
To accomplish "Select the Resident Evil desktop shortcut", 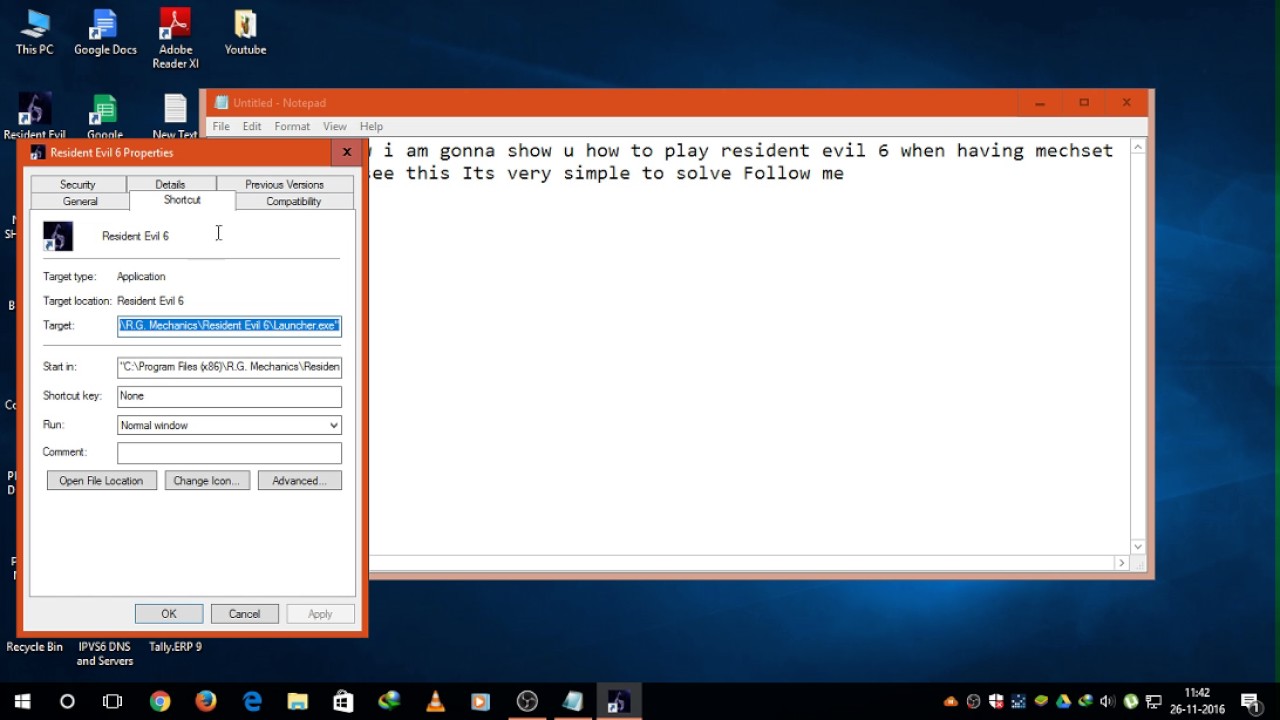I will pyautogui.click(x=35, y=117).
